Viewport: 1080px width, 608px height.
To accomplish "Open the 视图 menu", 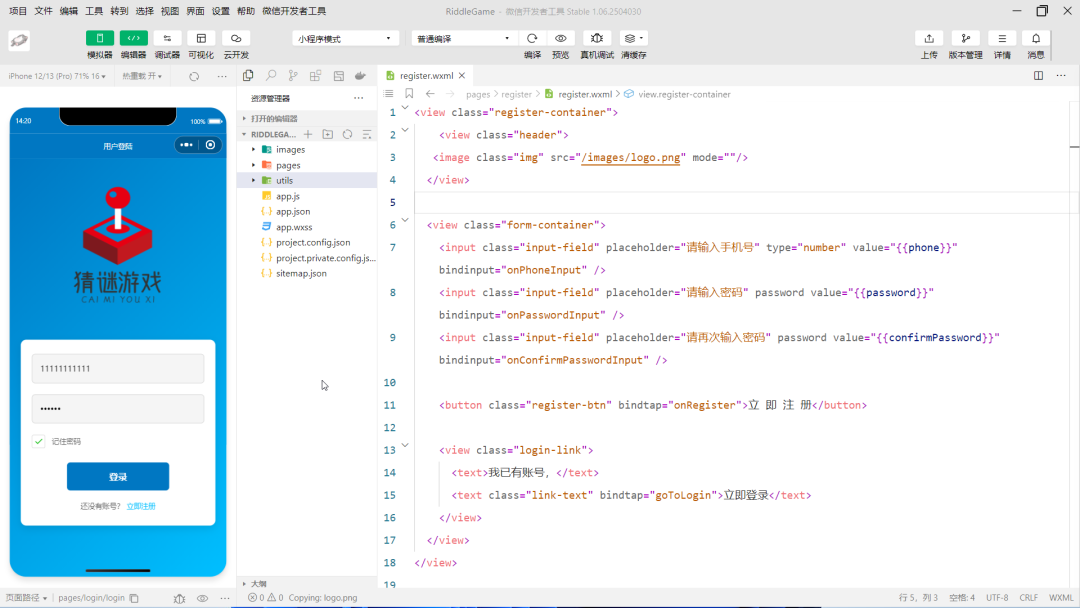I will coord(169,11).
